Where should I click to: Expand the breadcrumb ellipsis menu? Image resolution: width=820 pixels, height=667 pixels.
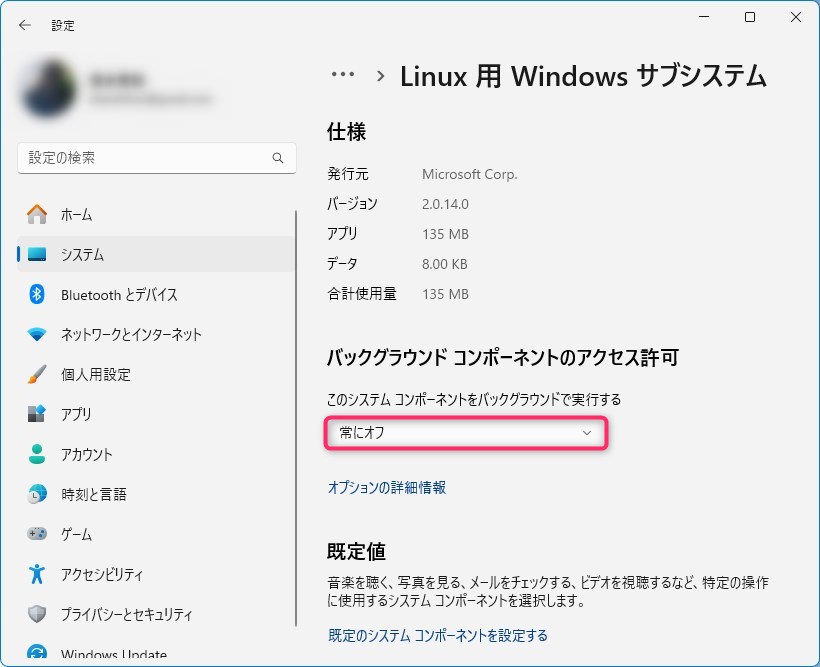pos(343,75)
